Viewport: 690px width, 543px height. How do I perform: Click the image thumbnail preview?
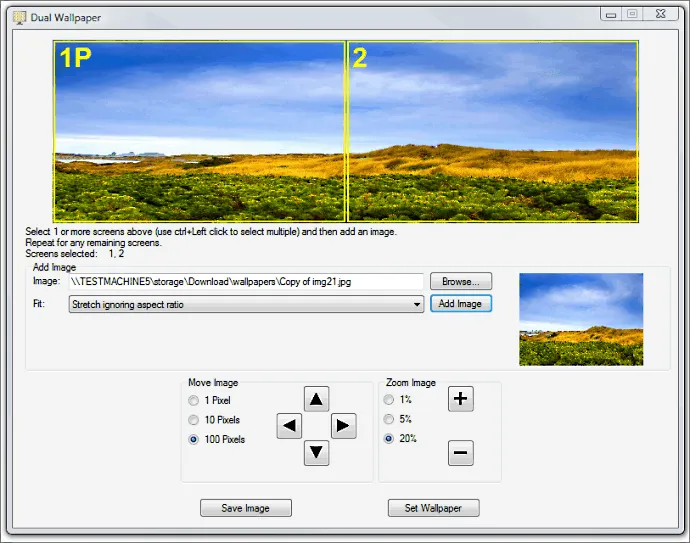pyautogui.click(x=581, y=319)
